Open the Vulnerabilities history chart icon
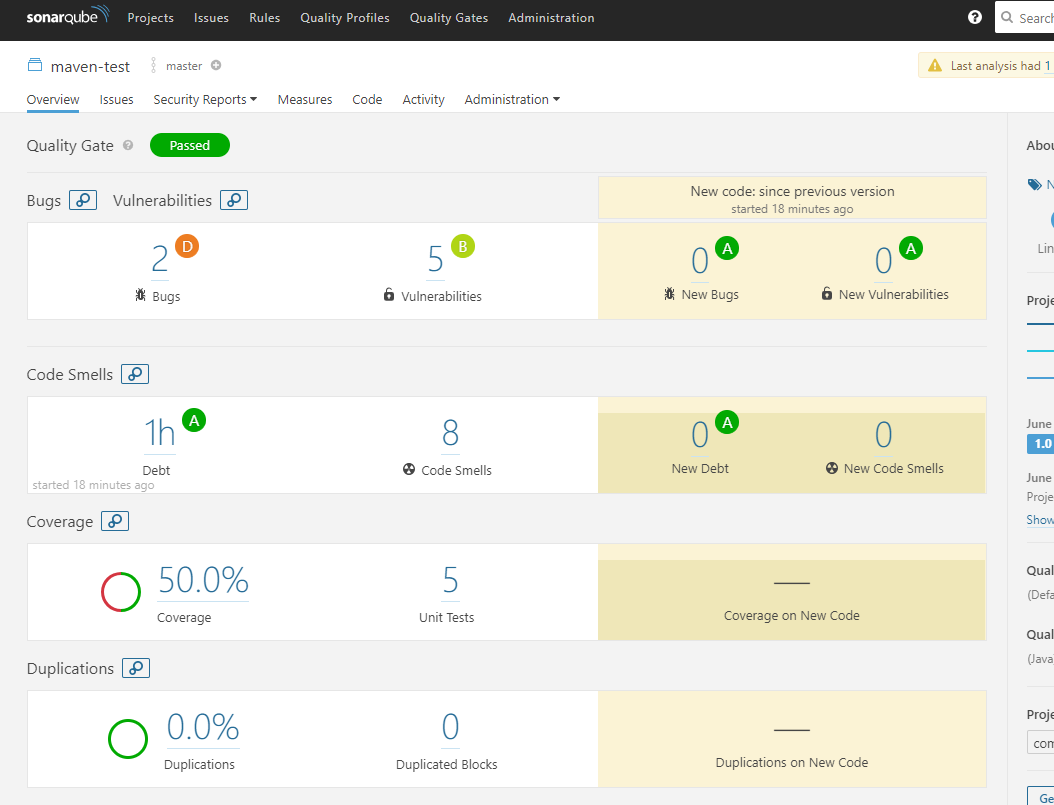The width and height of the screenshot is (1054, 805). pos(233,200)
